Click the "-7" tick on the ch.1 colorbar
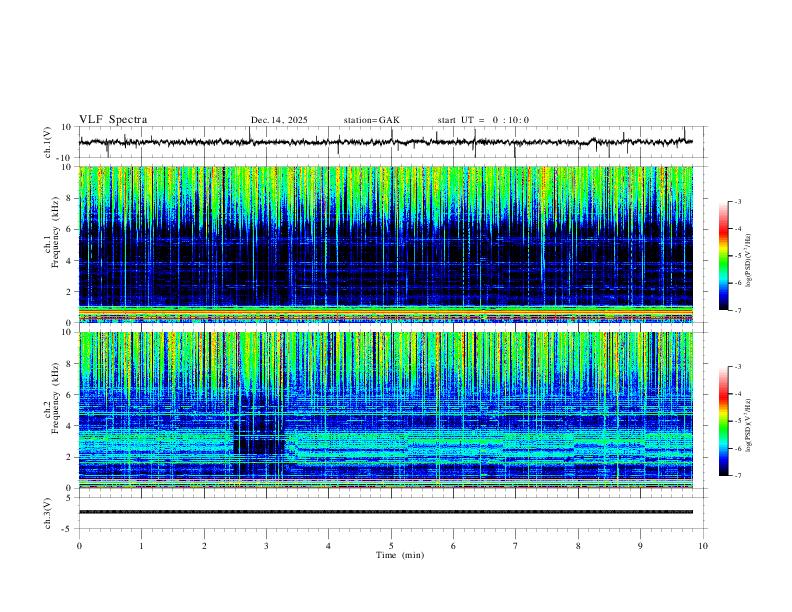The width and height of the screenshot is (792, 612). pos(737,310)
